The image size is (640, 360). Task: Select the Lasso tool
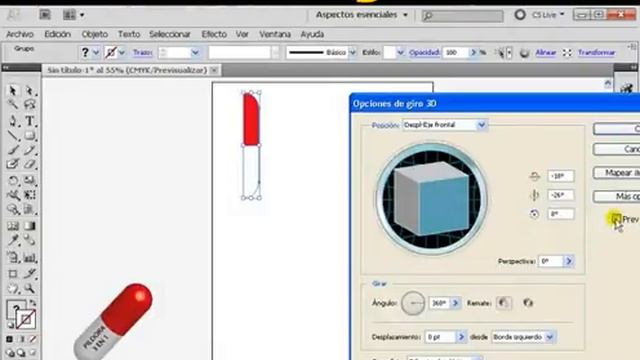[29, 104]
